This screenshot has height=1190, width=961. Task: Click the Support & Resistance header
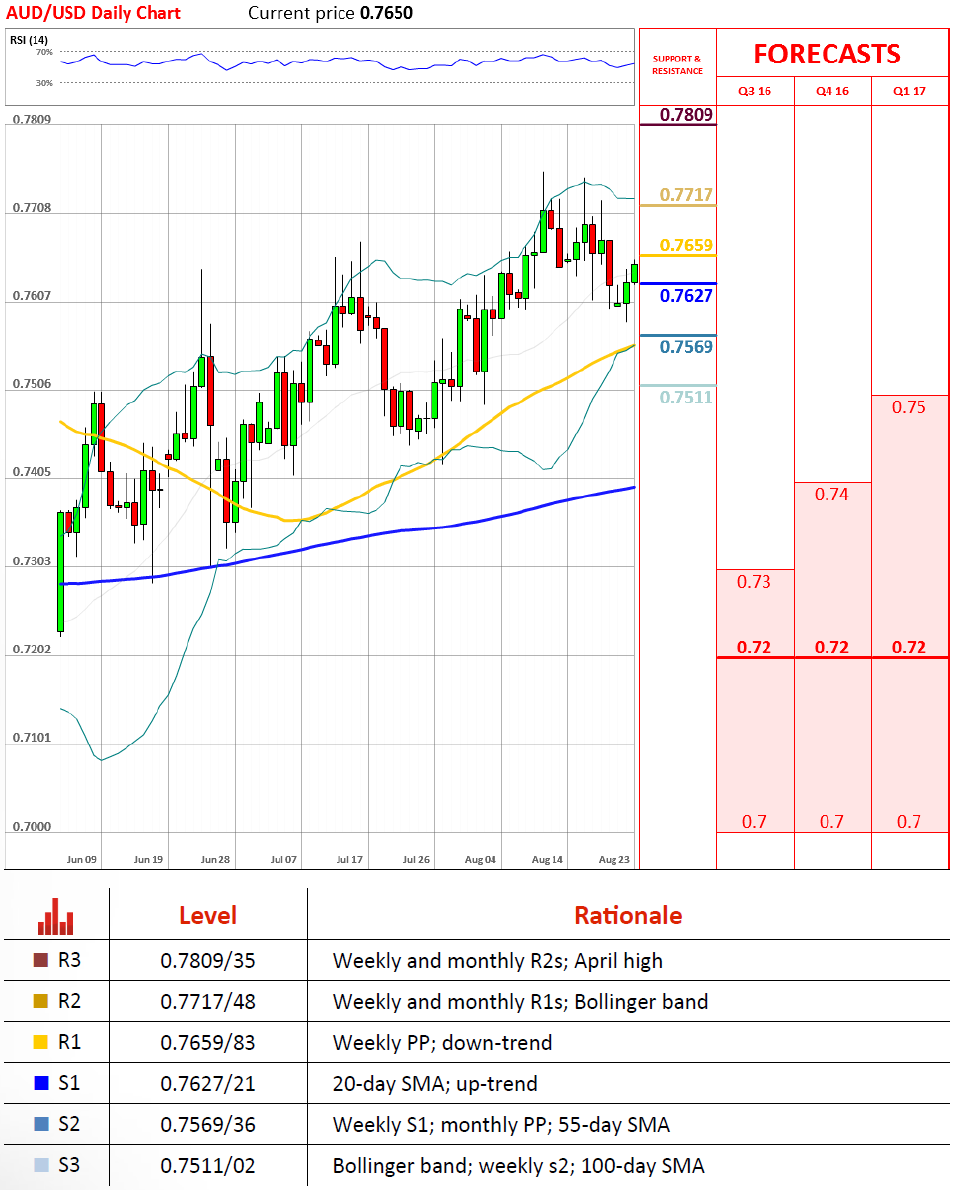[677, 65]
